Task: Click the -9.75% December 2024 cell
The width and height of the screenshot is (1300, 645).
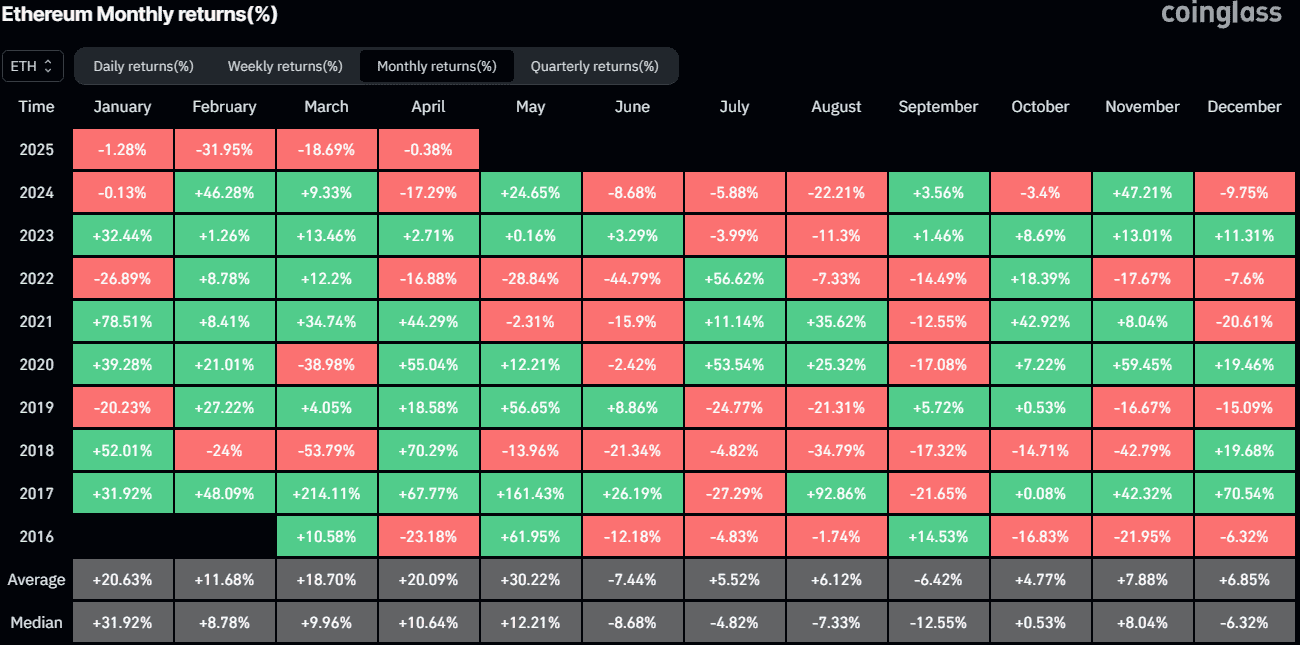Action: 1244,192
